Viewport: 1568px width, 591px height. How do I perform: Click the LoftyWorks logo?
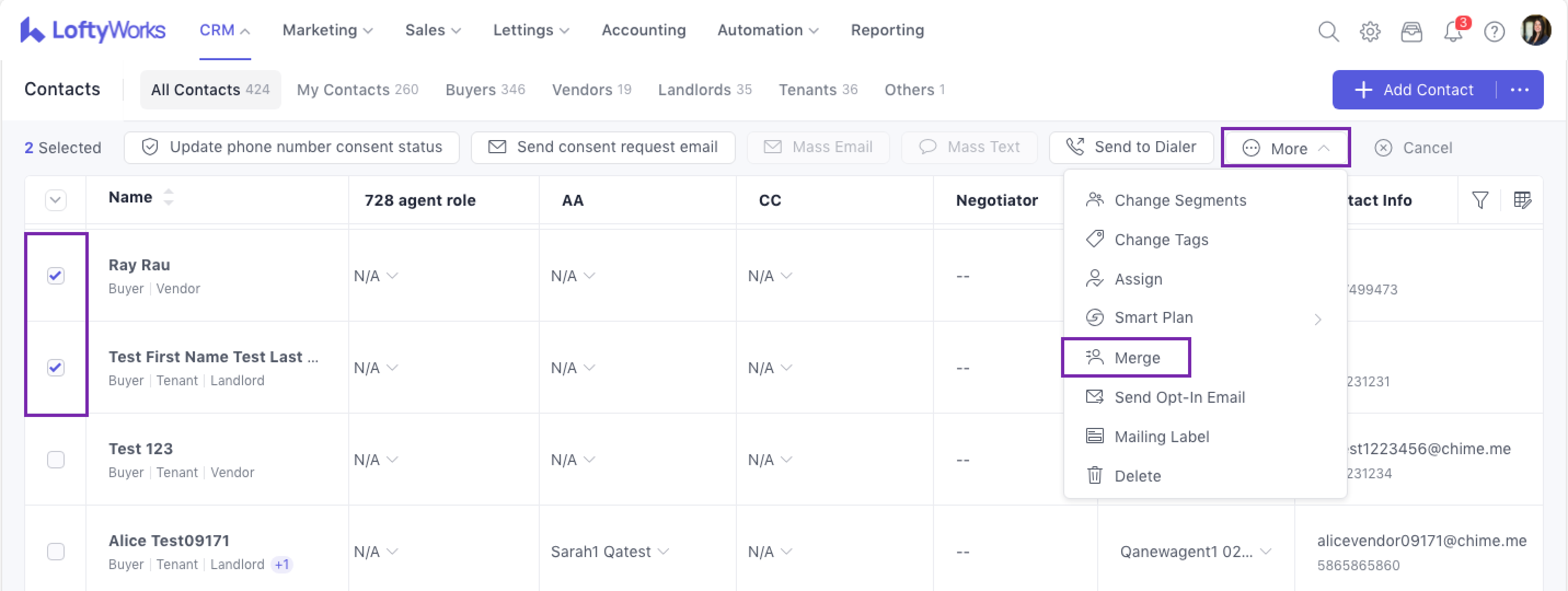[93, 30]
